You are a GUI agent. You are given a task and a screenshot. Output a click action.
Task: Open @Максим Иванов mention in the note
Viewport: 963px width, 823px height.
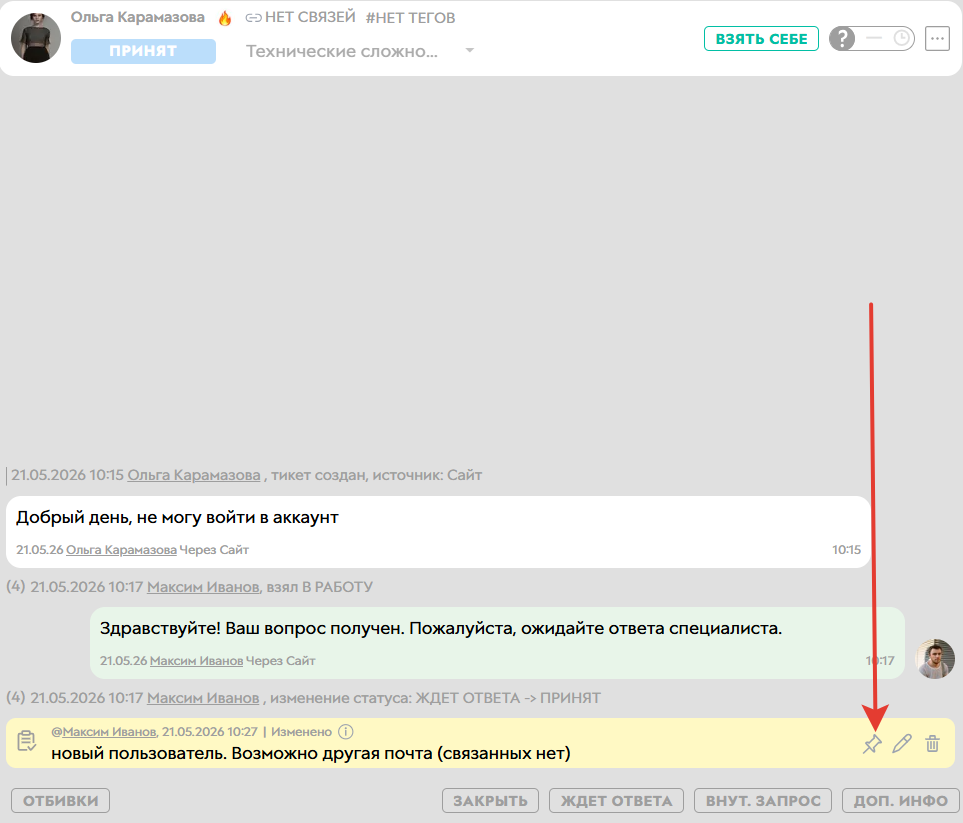(104, 731)
